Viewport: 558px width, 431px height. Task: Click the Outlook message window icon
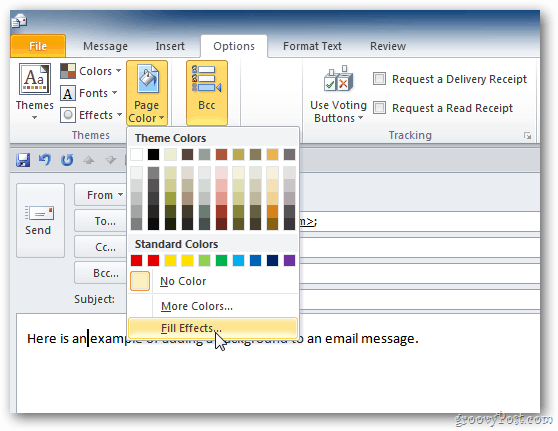(x=19, y=21)
